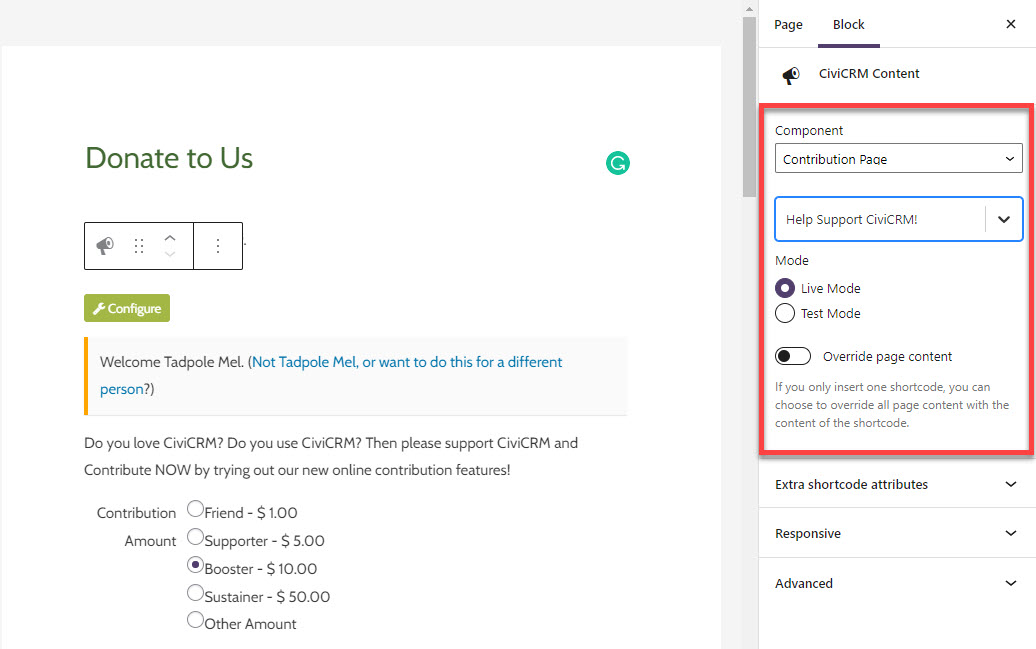Open block options three-dot menu
The width and height of the screenshot is (1036, 649).
(217, 246)
